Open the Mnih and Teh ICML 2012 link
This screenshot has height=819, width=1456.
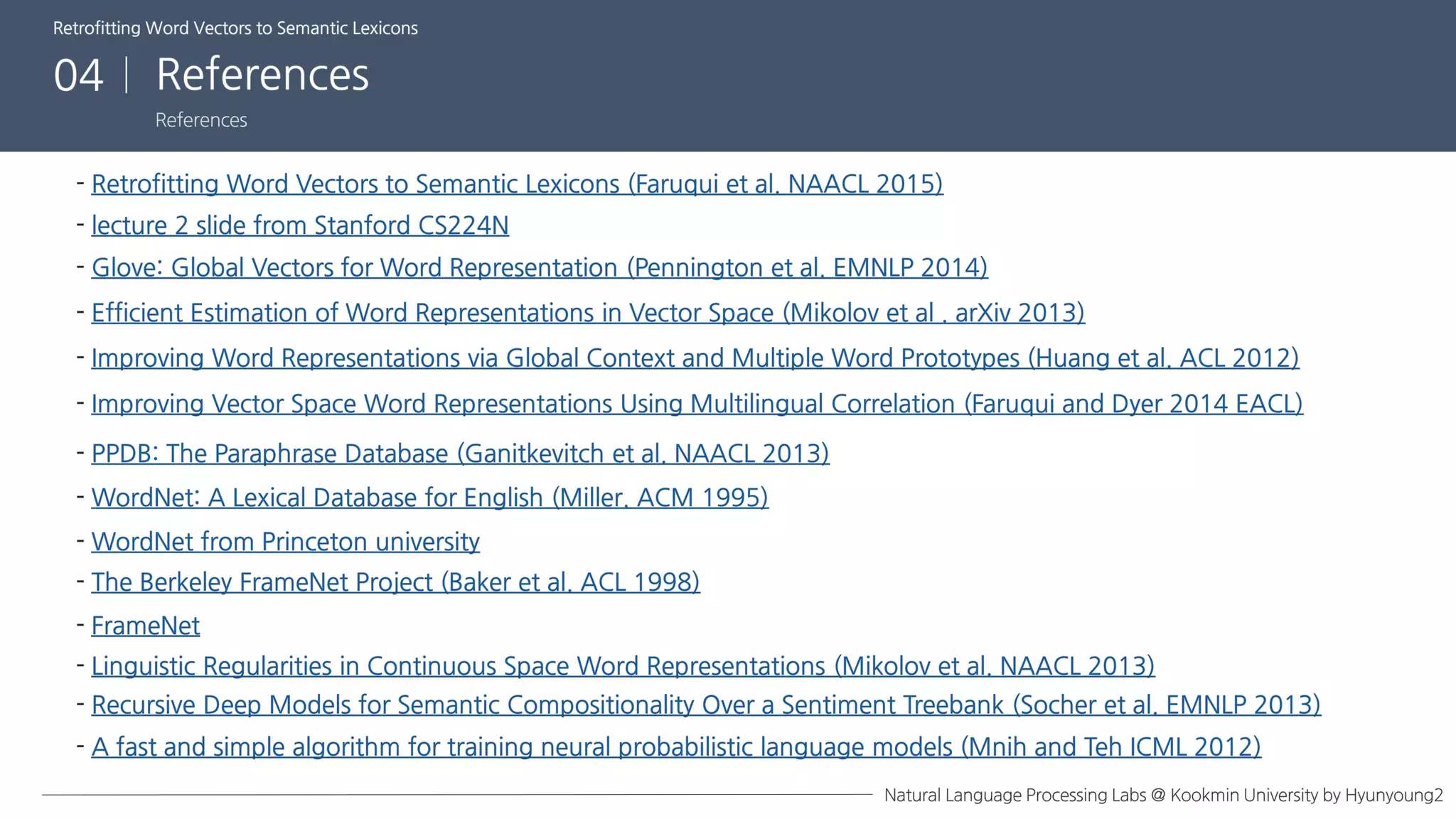coord(676,747)
